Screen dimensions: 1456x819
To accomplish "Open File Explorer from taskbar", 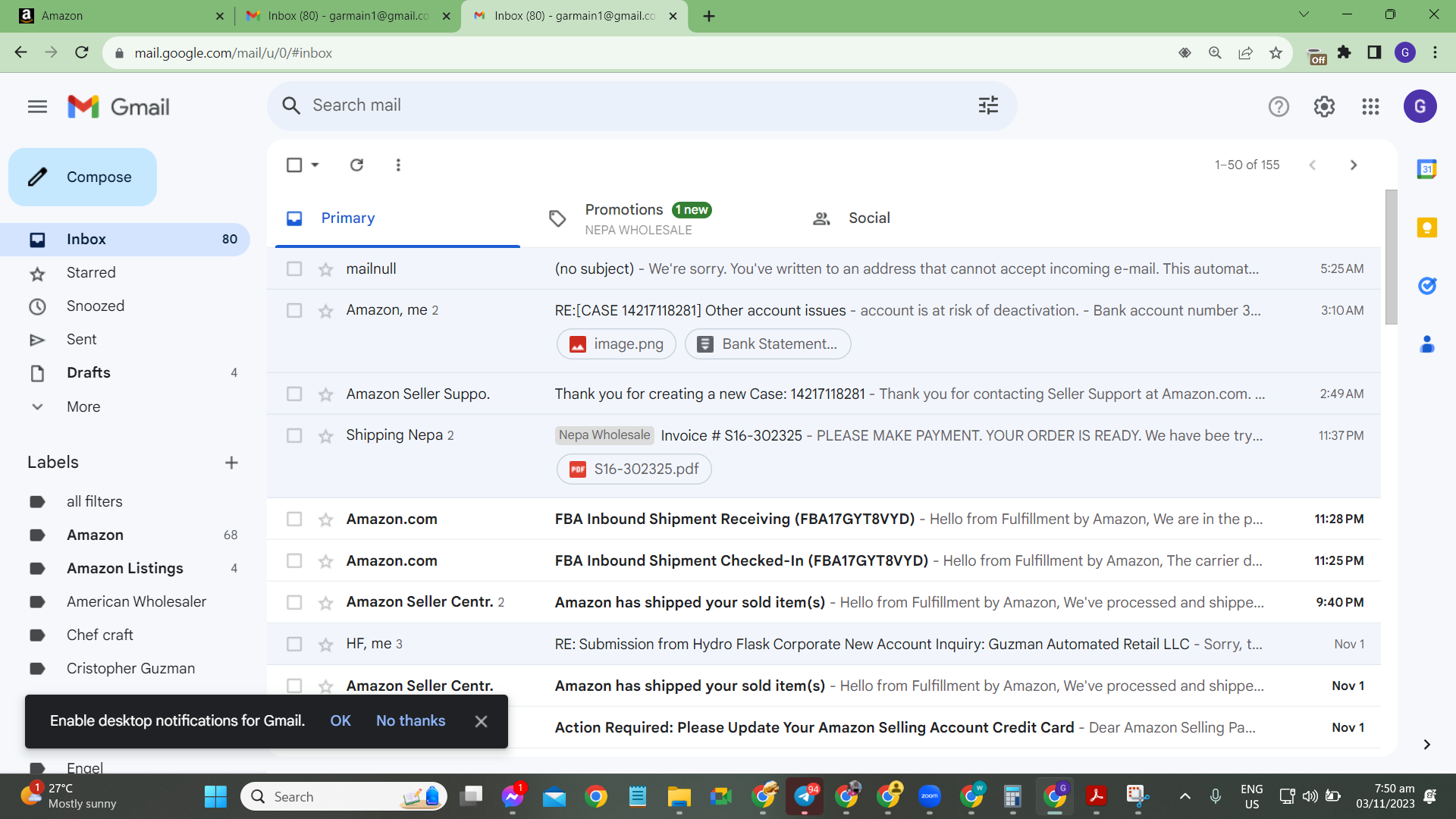I will pos(679,796).
